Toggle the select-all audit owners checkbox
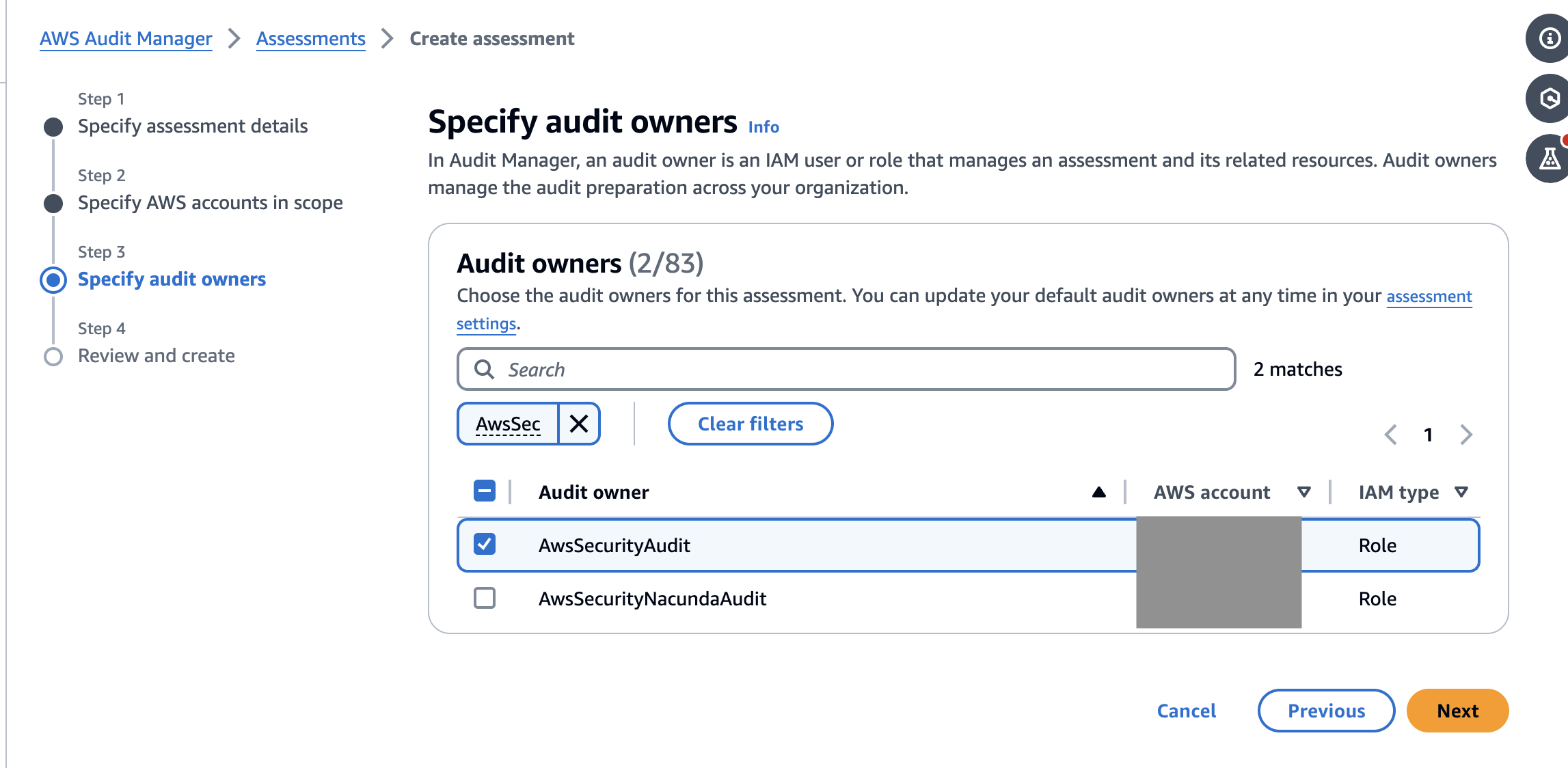The image size is (1568, 768). [485, 491]
